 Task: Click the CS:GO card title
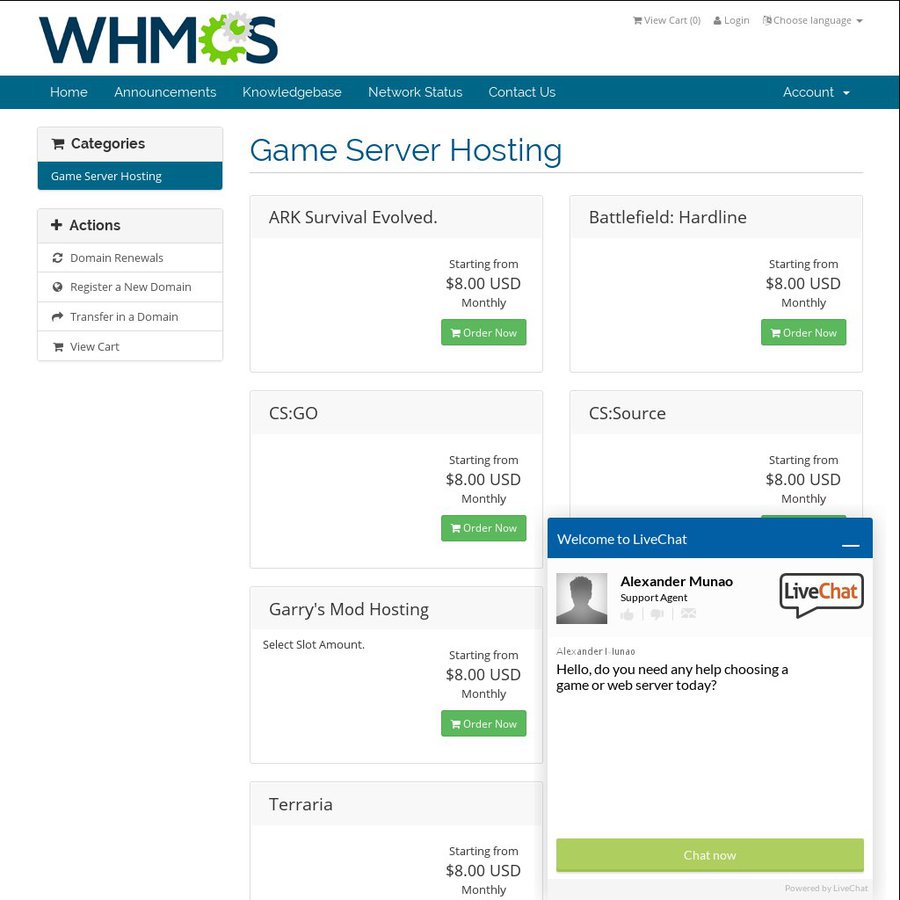click(293, 413)
